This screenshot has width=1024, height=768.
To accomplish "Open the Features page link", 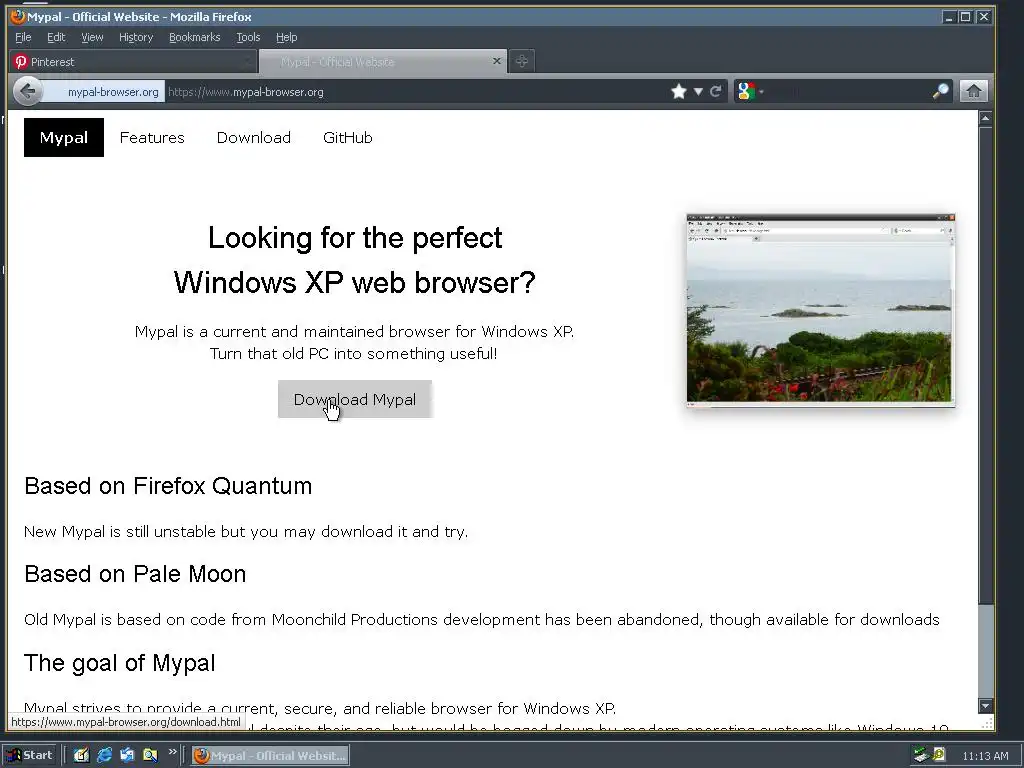I will pyautogui.click(x=152, y=138).
